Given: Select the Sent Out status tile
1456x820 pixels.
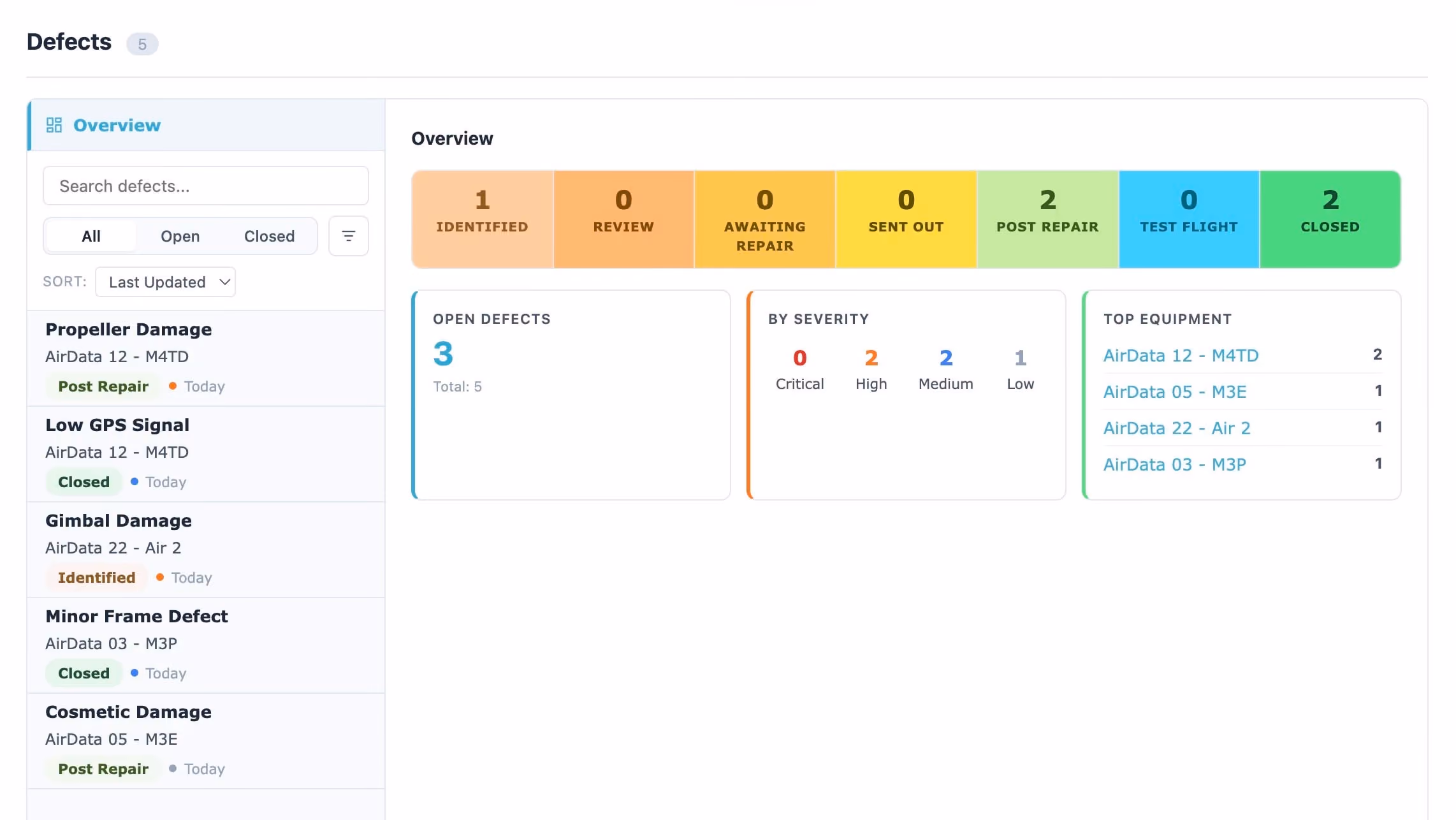Looking at the screenshot, I should 906,219.
